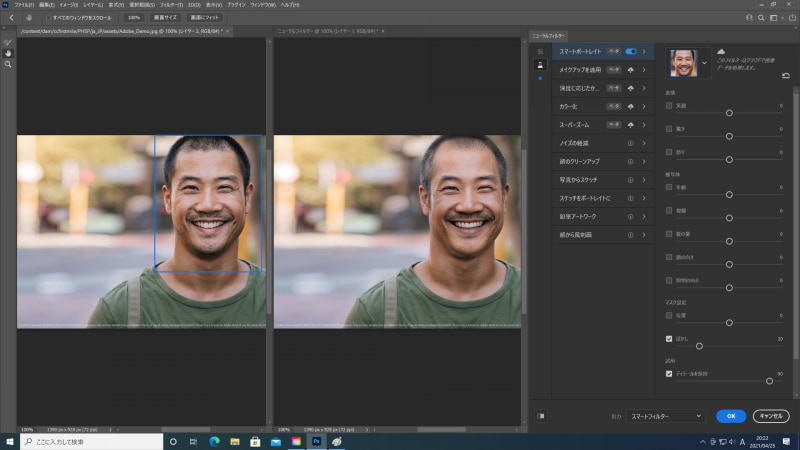This screenshot has height=450, width=800.
Task: Check the 年齢 checkbox
Action: [669, 187]
